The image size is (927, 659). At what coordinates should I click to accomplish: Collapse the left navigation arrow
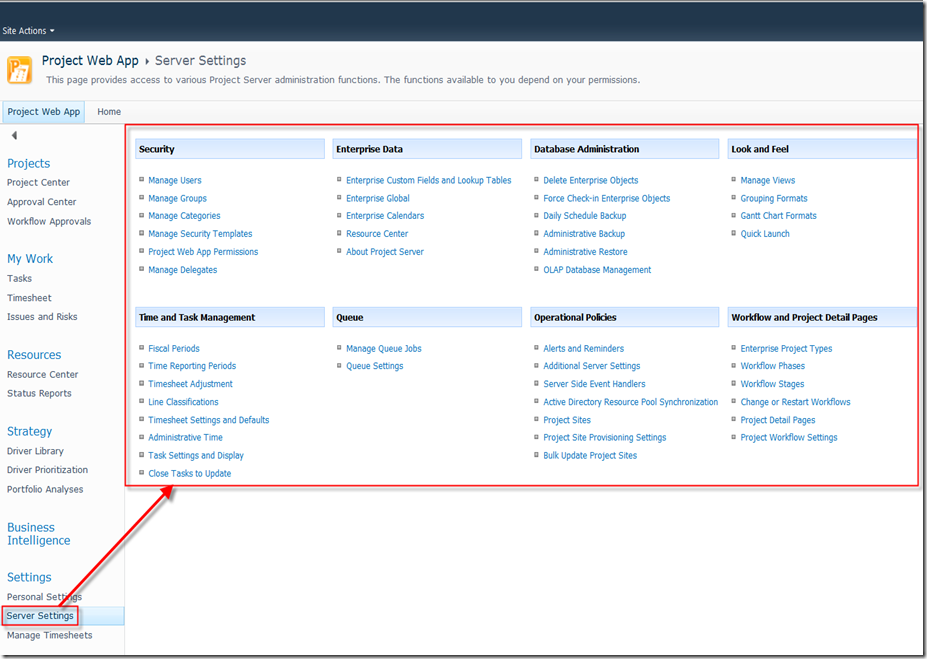[x=14, y=135]
